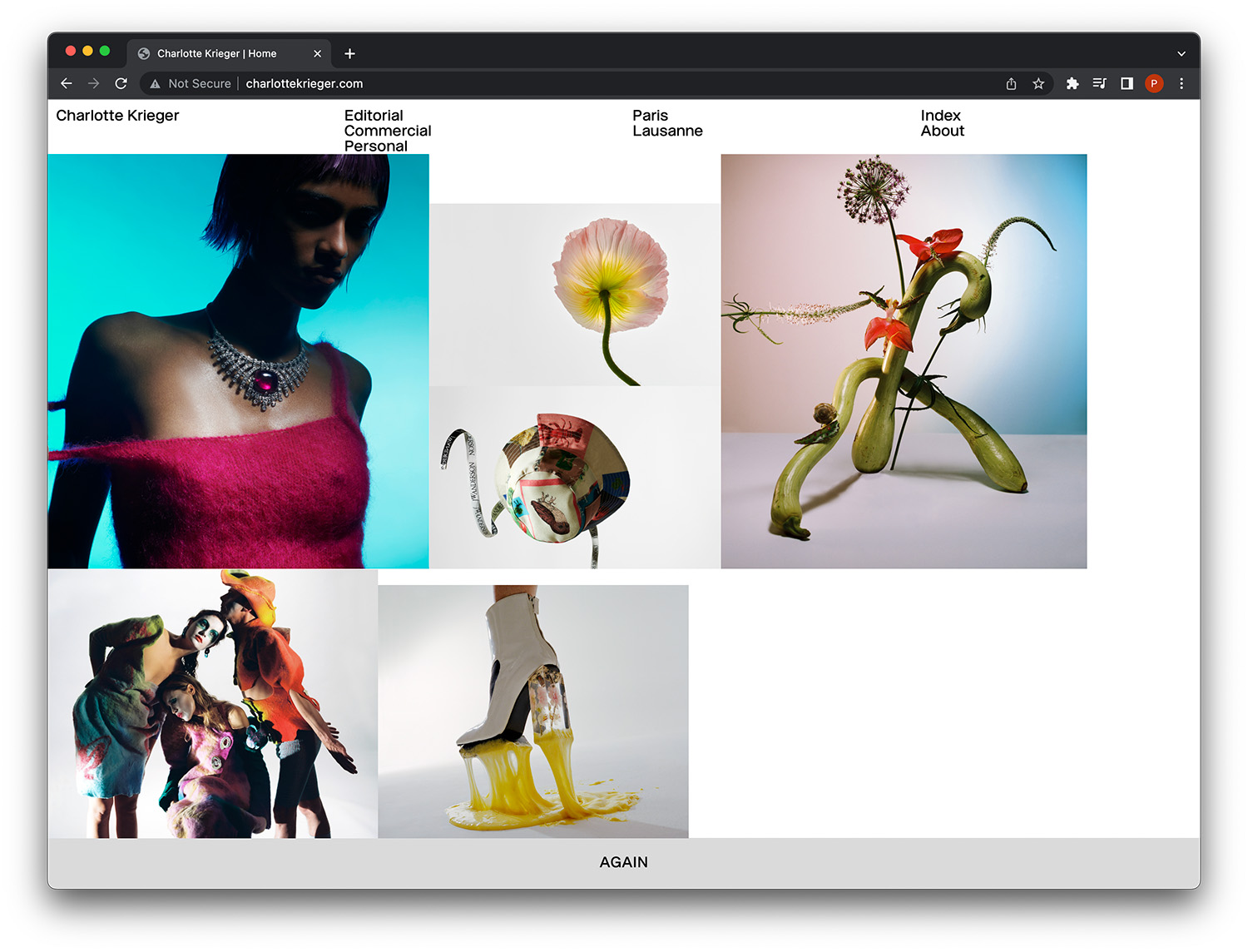Open the melting boot photo
Image resolution: width=1248 pixels, height=952 pixels.
[532, 712]
